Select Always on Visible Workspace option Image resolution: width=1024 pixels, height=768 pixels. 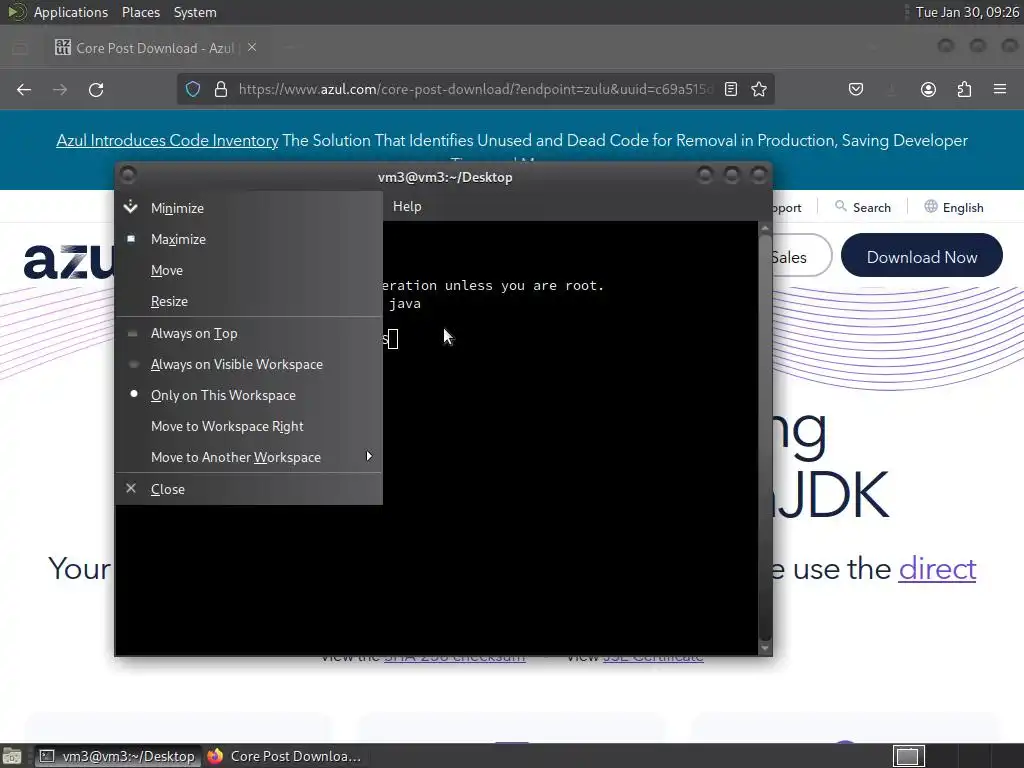[x=248, y=364]
